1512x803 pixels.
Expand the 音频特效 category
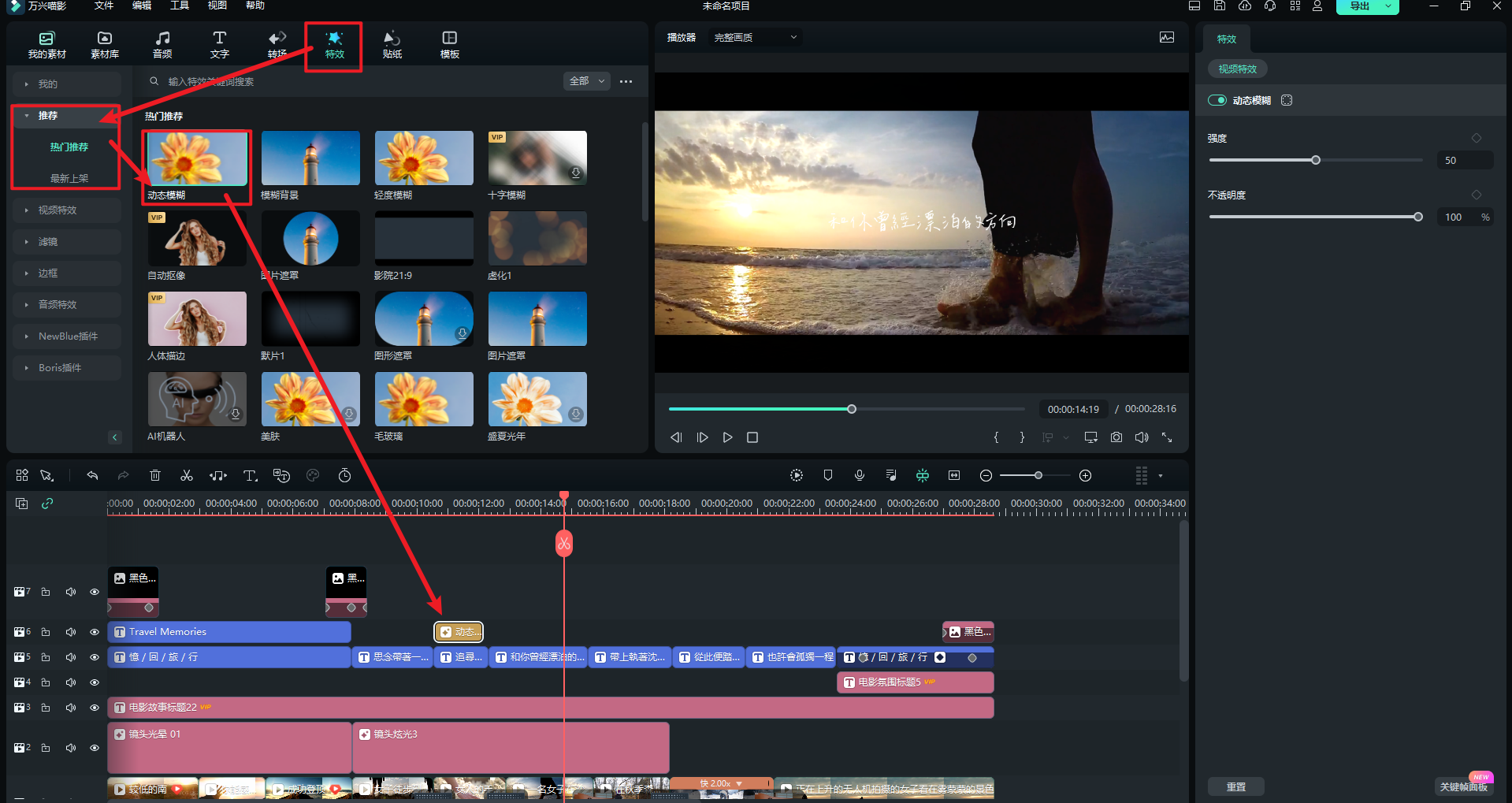click(67, 304)
